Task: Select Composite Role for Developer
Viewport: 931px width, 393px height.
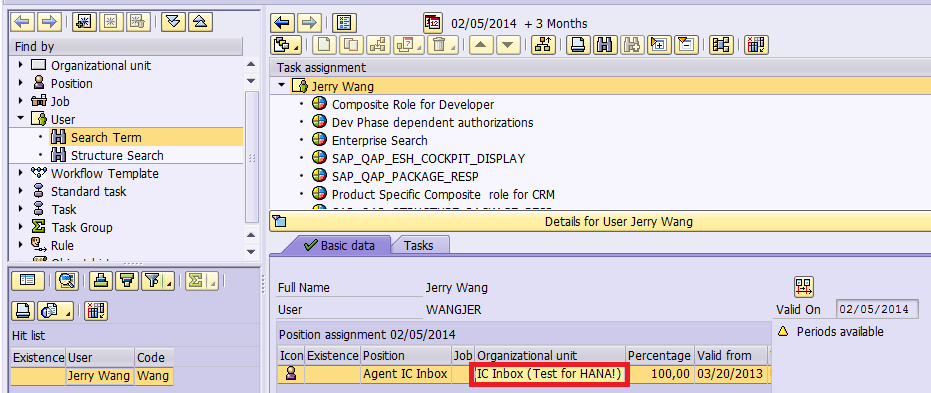Action: (x=413, y=104)
